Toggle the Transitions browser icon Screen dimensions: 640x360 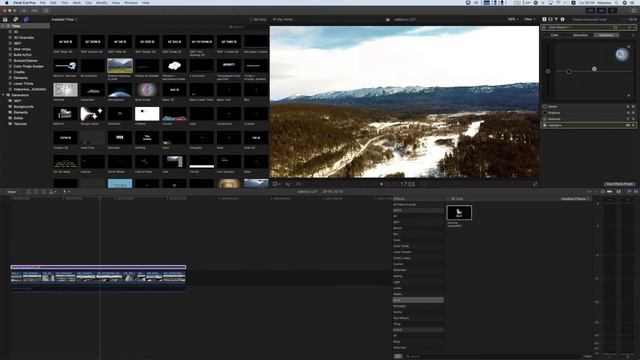tap(636, 191)
